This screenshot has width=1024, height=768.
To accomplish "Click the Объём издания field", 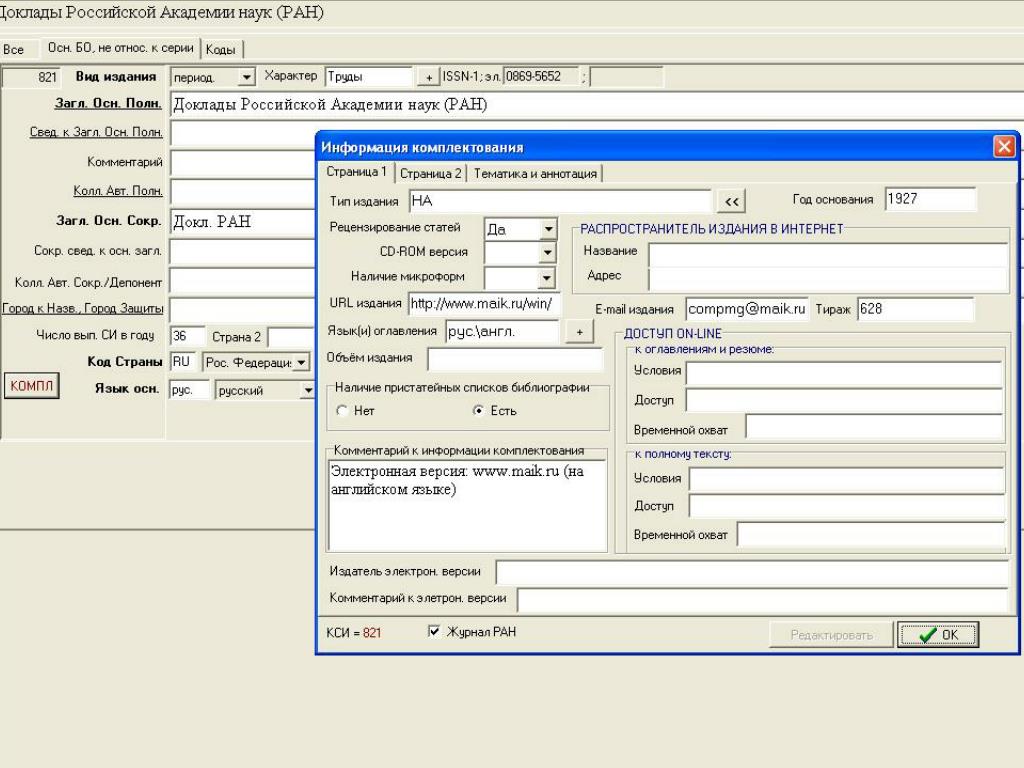I will (x=515, y=359).
